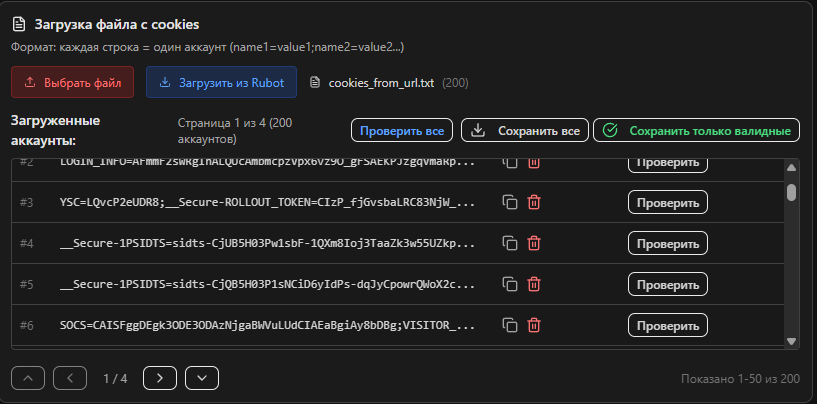817x404 pixels.
Task: Delete account #5 using trash icon
Action: coord(534,284)
